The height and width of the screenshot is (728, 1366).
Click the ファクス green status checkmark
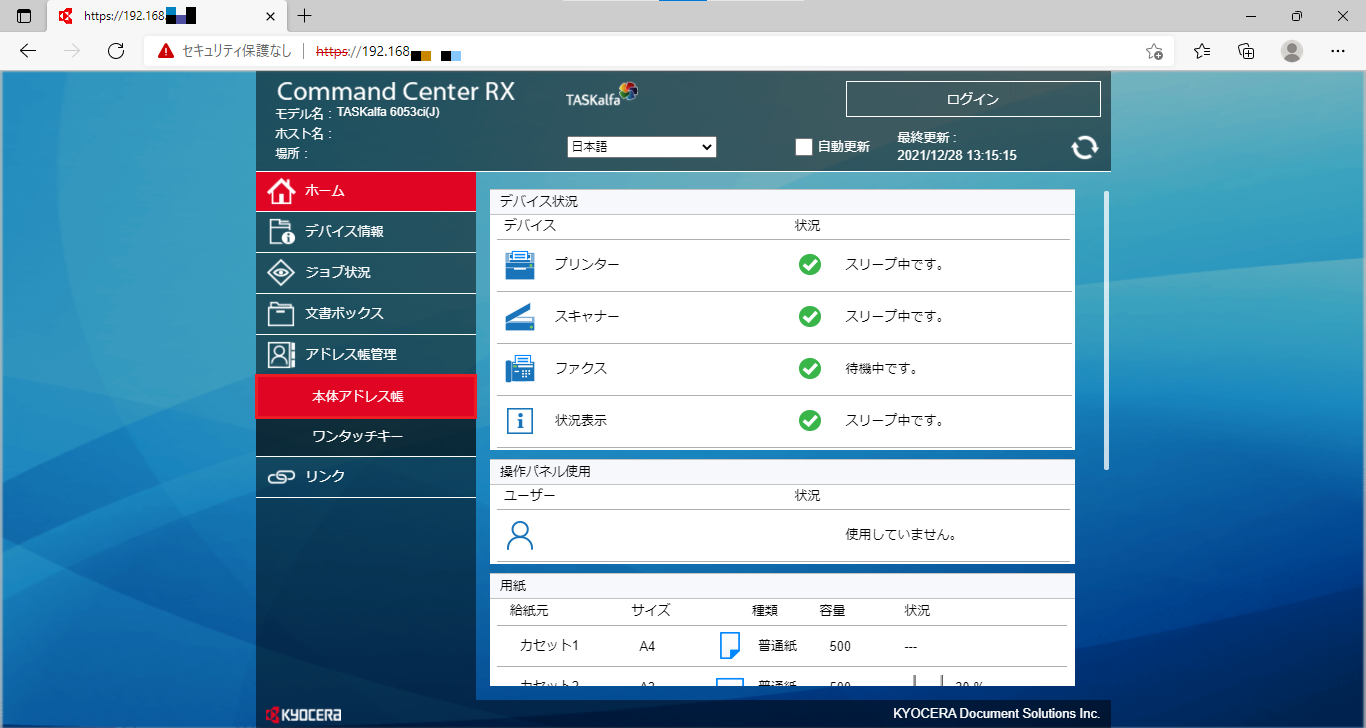click(x=809, y=368)
